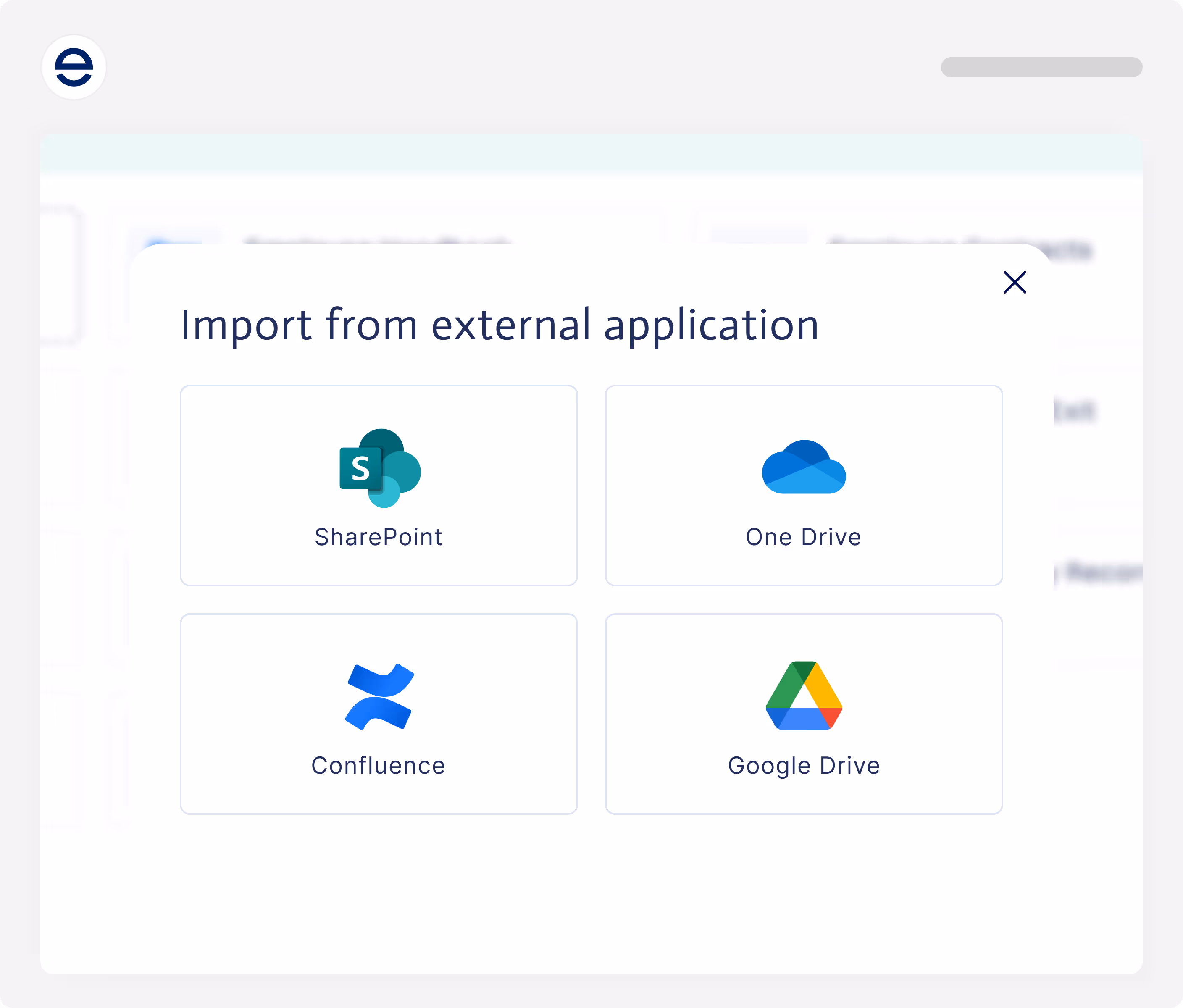Click the gray placeholder bar at top right
The image size is (1183, 1008).
1041,67
